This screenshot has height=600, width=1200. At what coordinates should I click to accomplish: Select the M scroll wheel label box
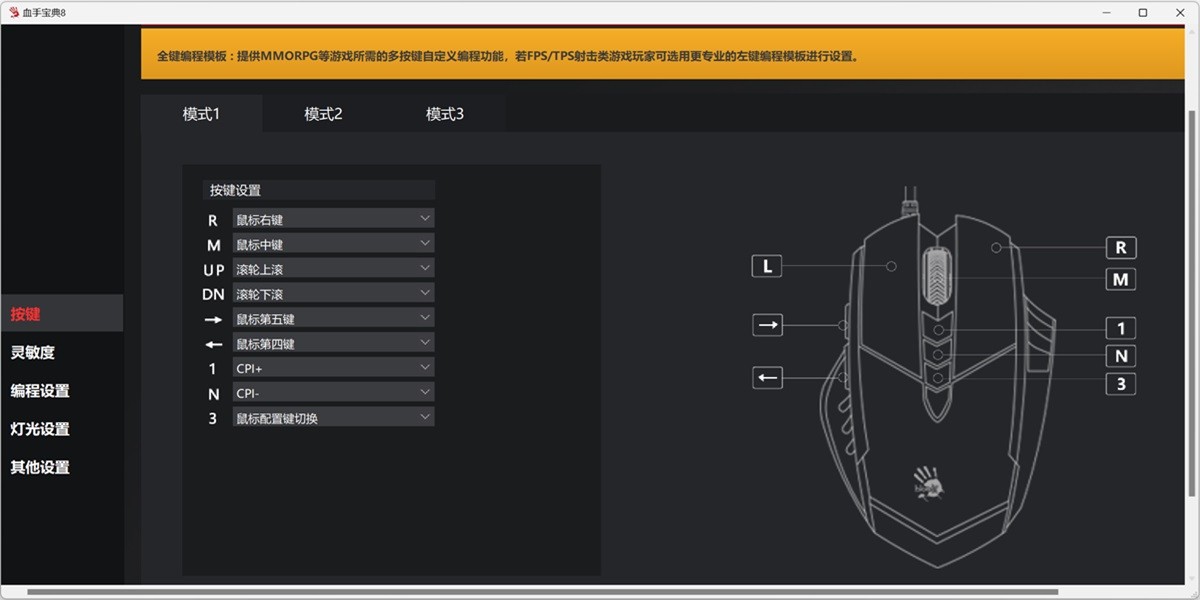[x=1120, y=280]
